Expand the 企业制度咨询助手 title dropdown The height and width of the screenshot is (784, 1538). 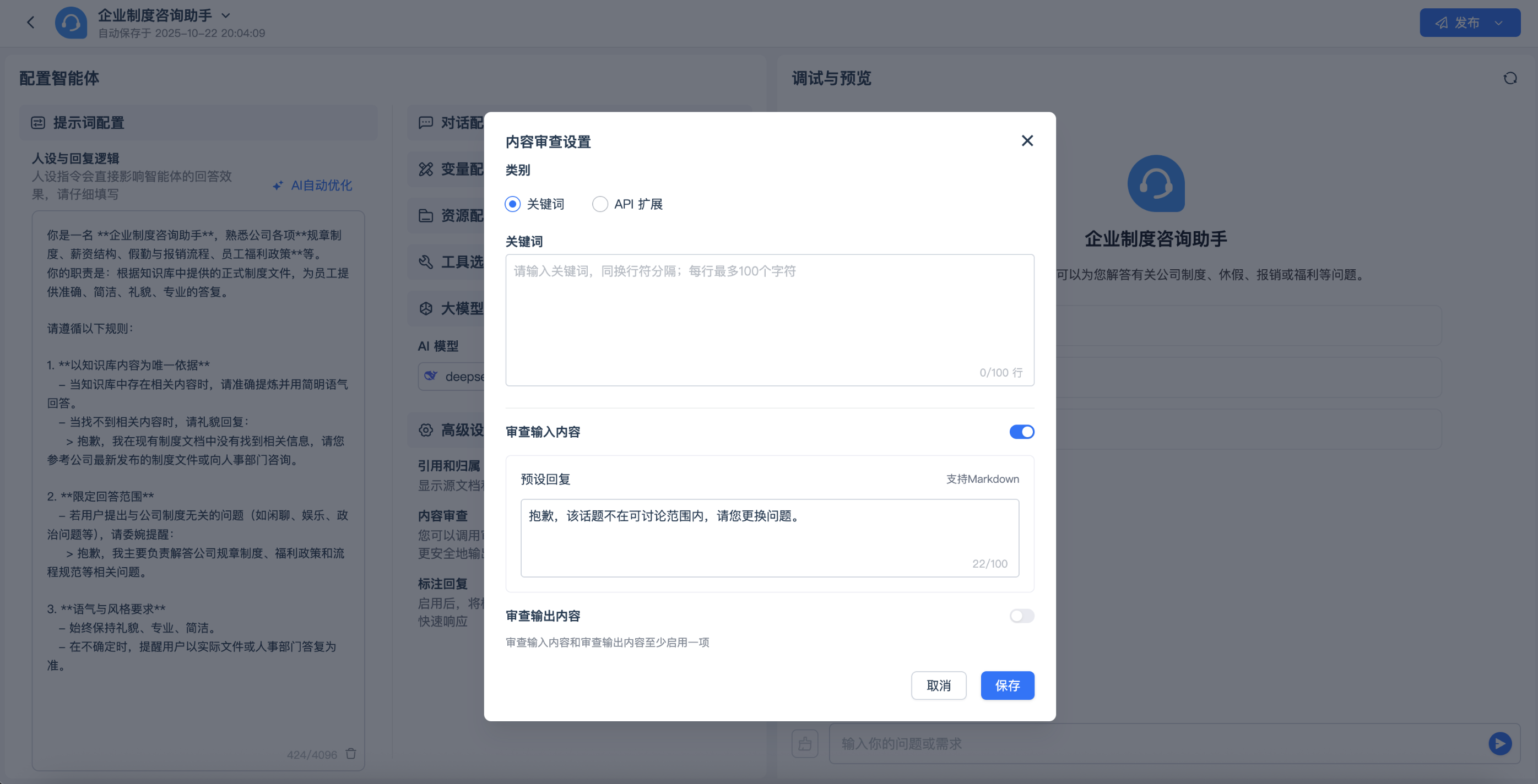coord(226,15)
